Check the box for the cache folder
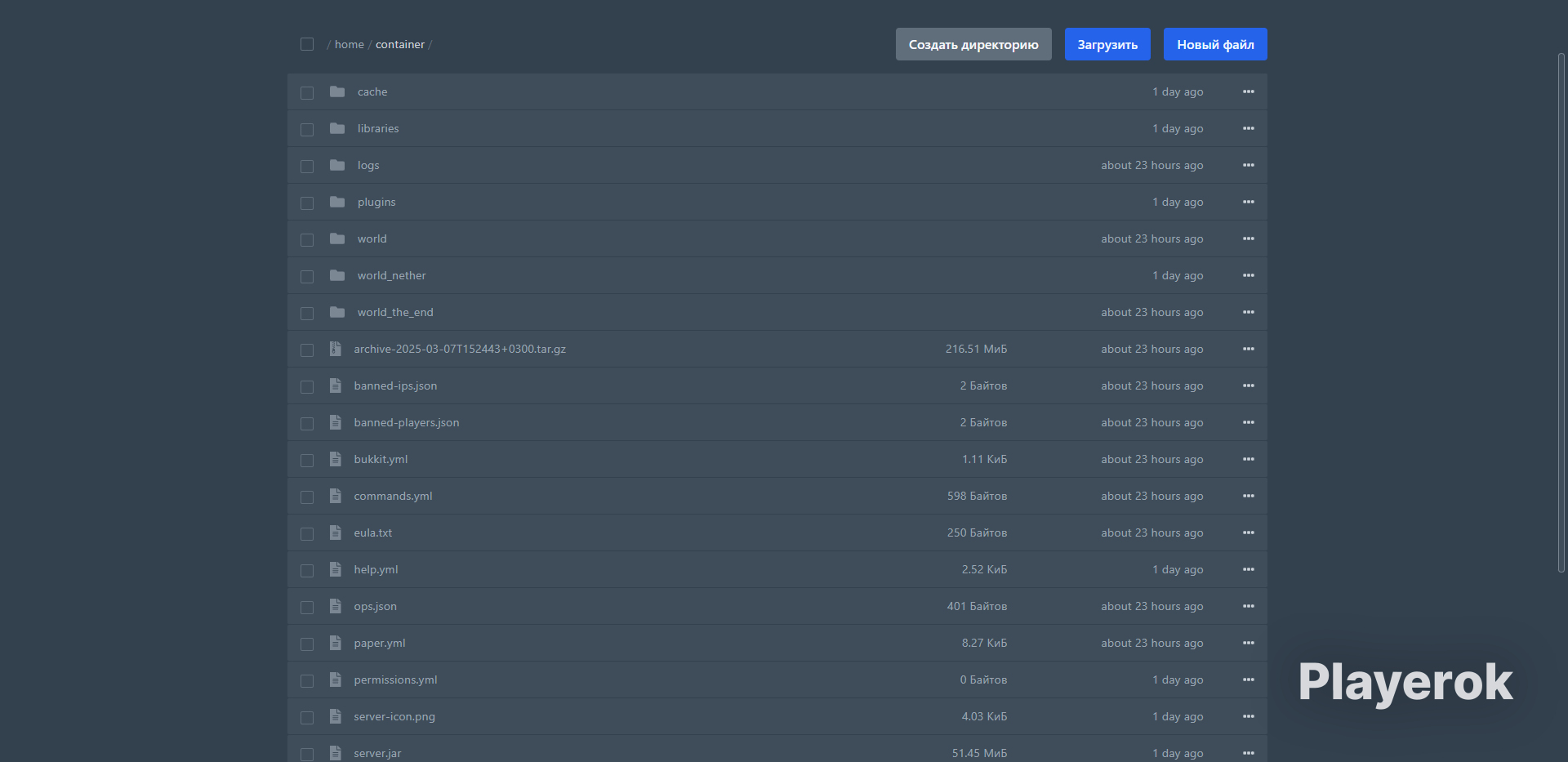The width and height of the screenshot is (1568, 762). [307, 93]
